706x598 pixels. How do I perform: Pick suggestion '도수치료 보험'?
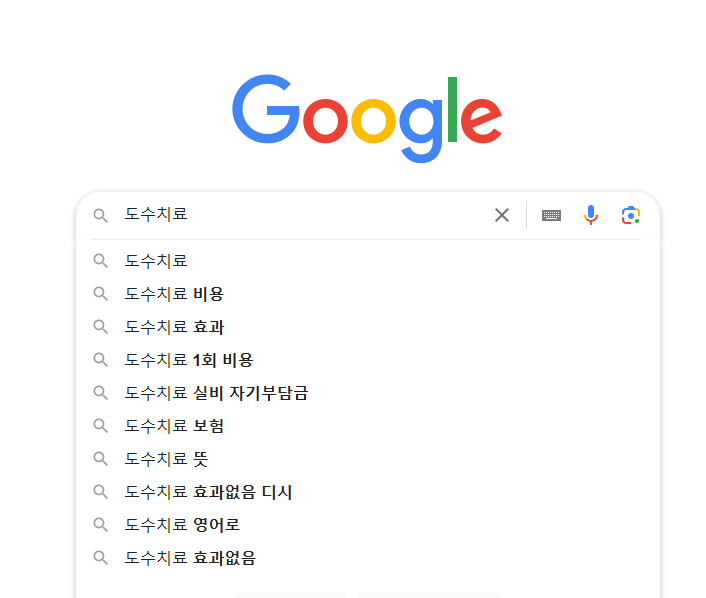(x=174, y=426)
